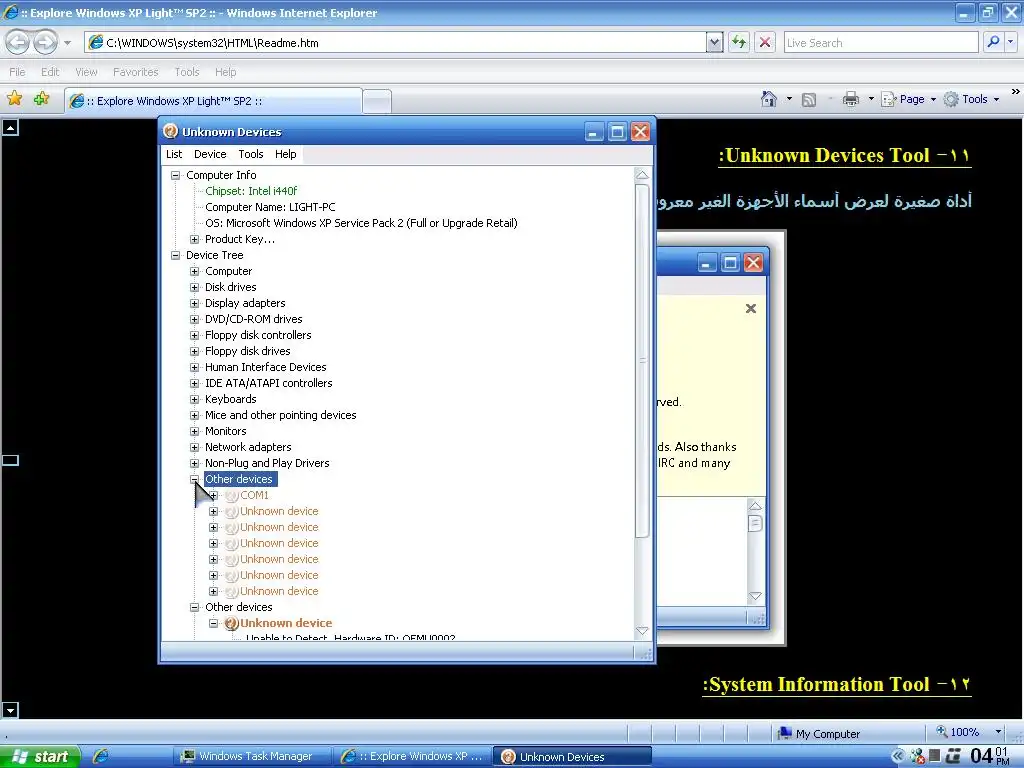Screen dimensions: 1024x768
Task: Click the zoom level 100% icon
Action: 941,731
